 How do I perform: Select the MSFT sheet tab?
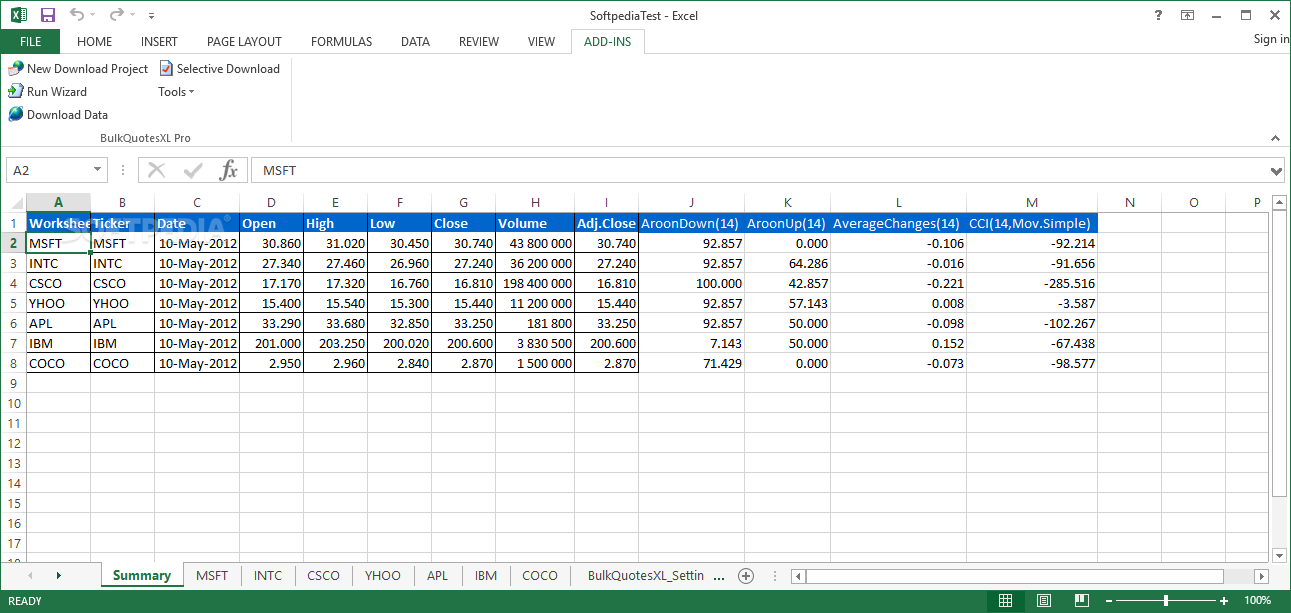[212, 575]
